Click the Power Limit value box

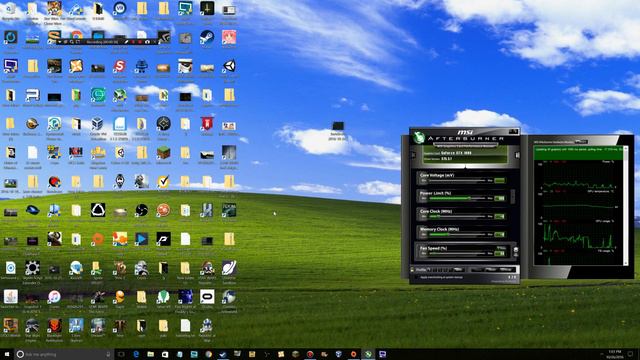point(500,198)
